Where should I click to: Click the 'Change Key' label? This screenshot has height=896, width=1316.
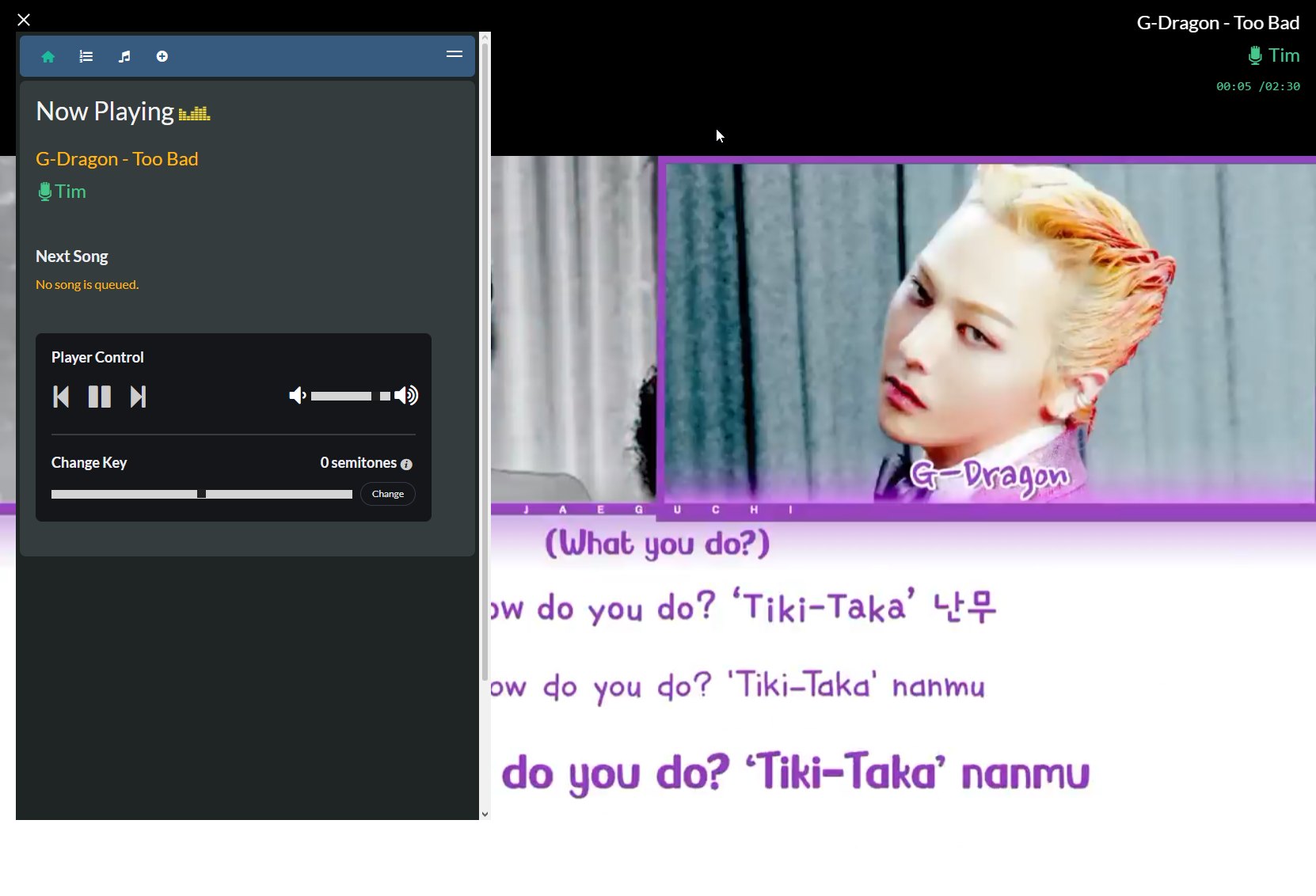[x=89, y=463]
